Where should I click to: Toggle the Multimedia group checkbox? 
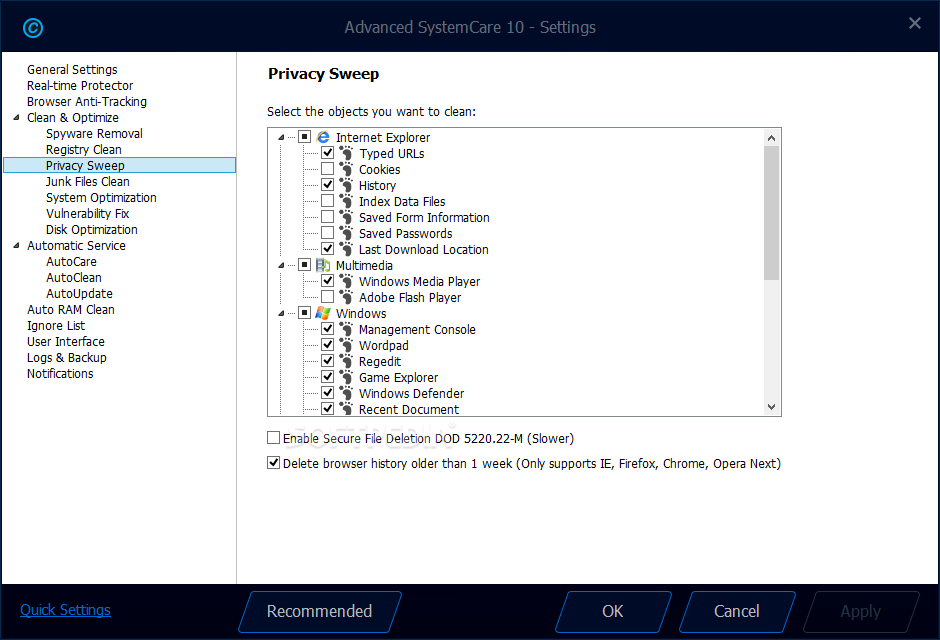pos(305,264)
